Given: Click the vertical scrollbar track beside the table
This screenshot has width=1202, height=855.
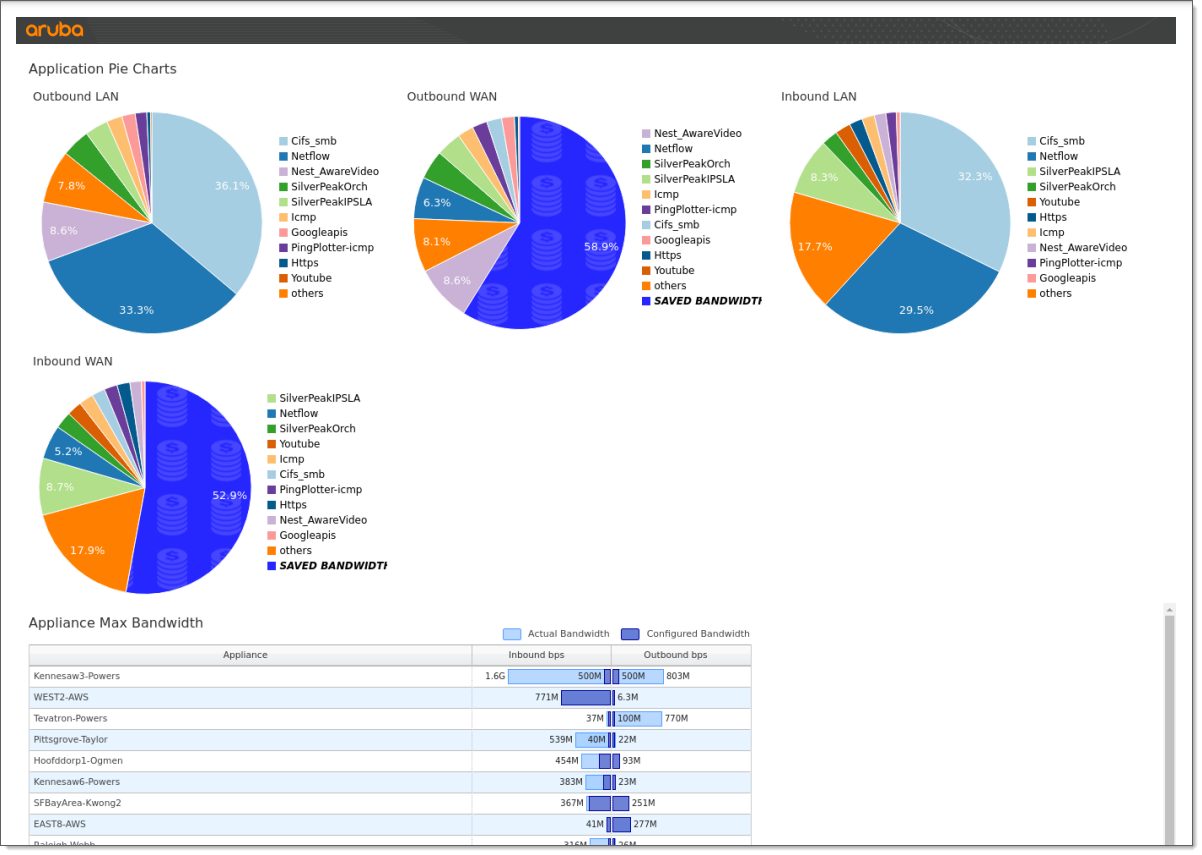Looking at the screenshot, I should point(1169,730).
